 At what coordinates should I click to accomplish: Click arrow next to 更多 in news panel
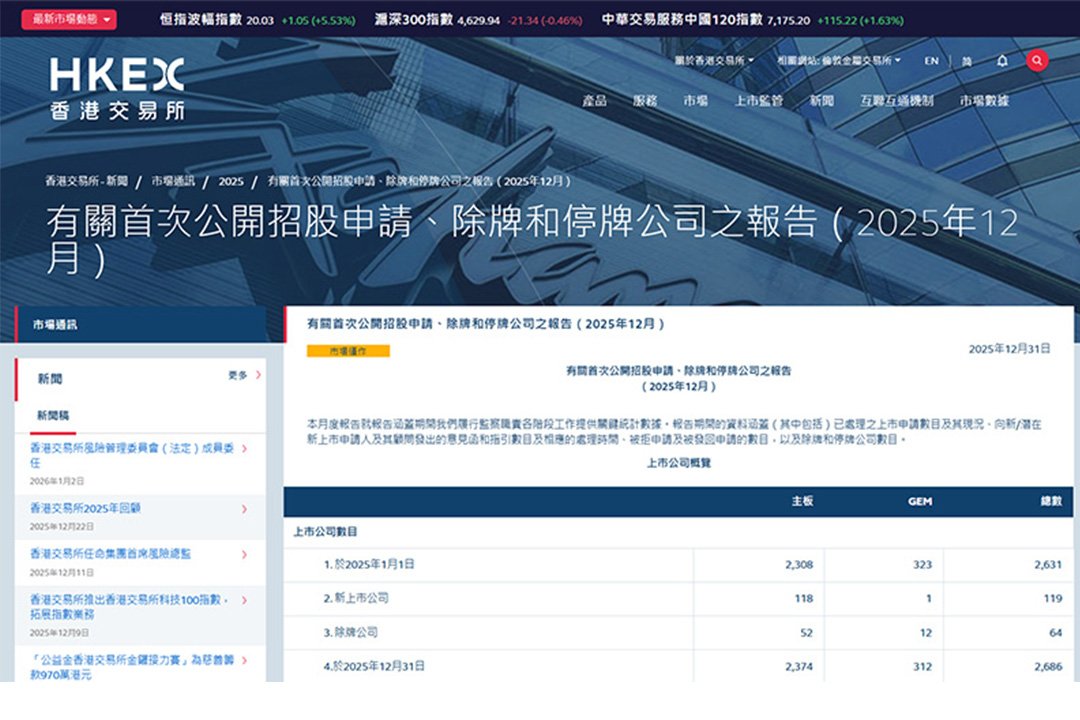pos(258,375)
